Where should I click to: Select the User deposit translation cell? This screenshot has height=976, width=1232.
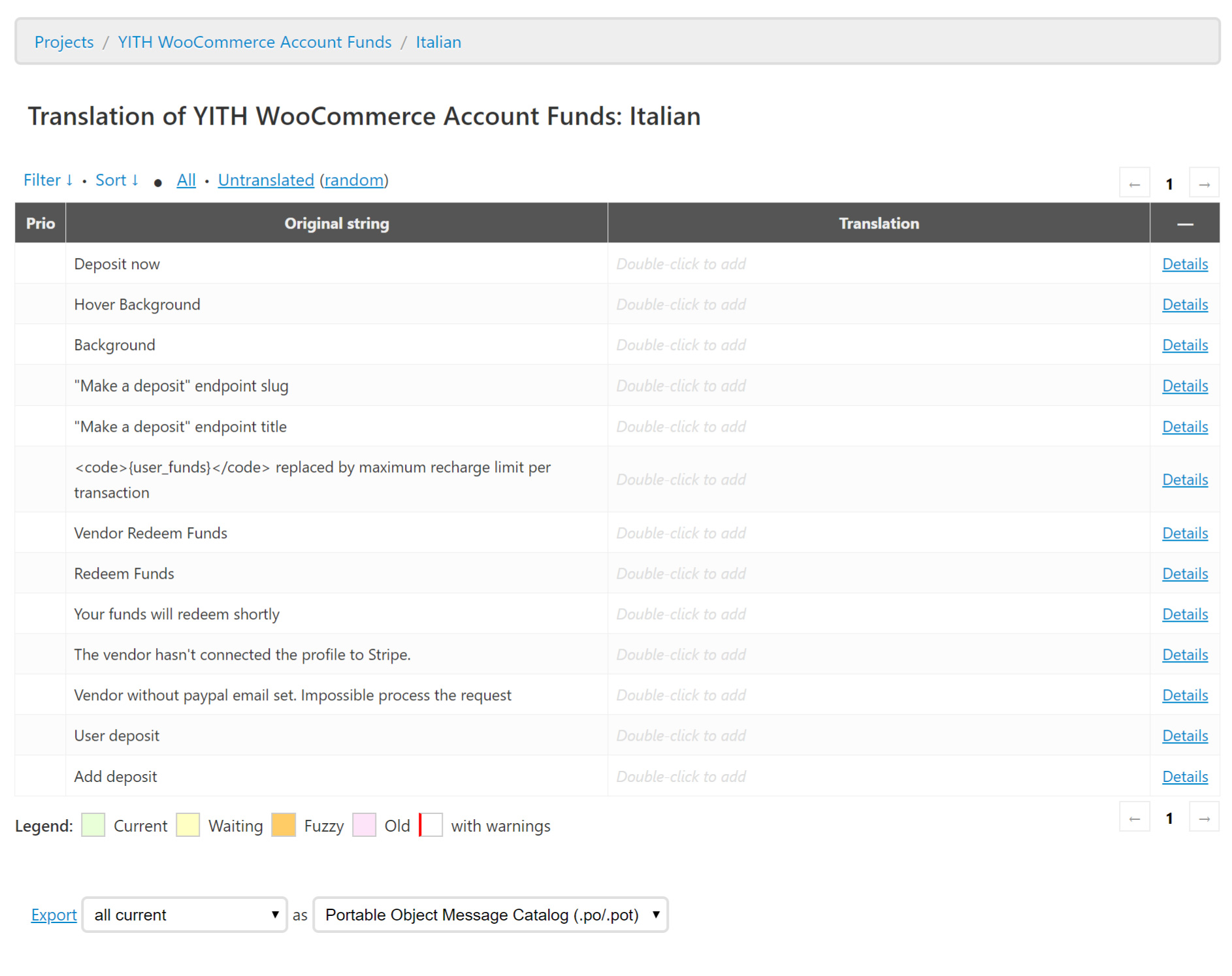tap(879, 736)
